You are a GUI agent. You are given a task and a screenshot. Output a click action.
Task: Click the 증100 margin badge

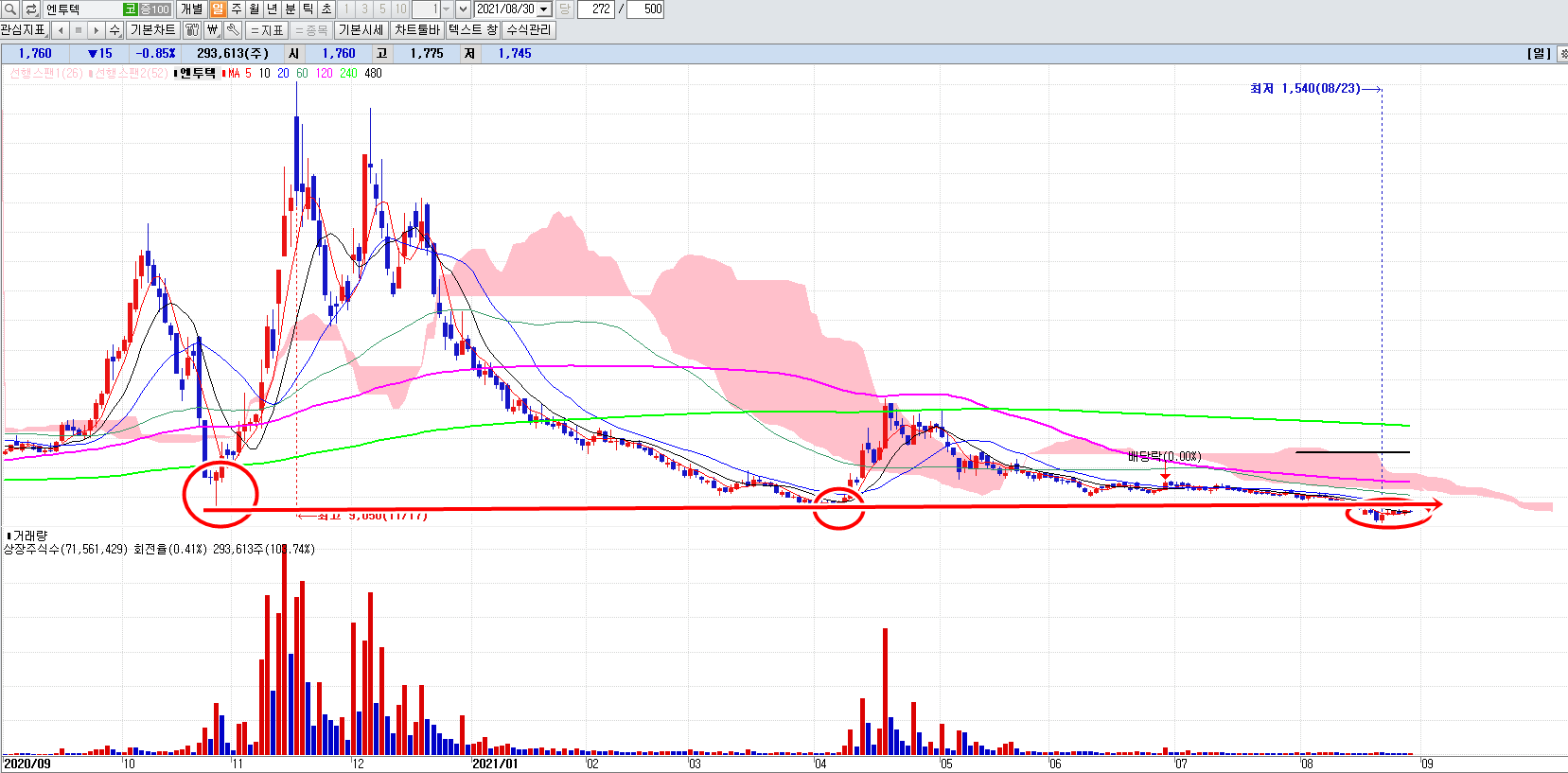155,9
